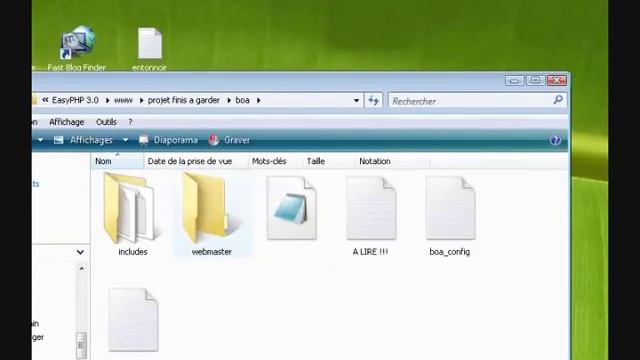Sort by Date de la prise de vue
Screen dimensions: 640x360
click(x=196, y=161)
